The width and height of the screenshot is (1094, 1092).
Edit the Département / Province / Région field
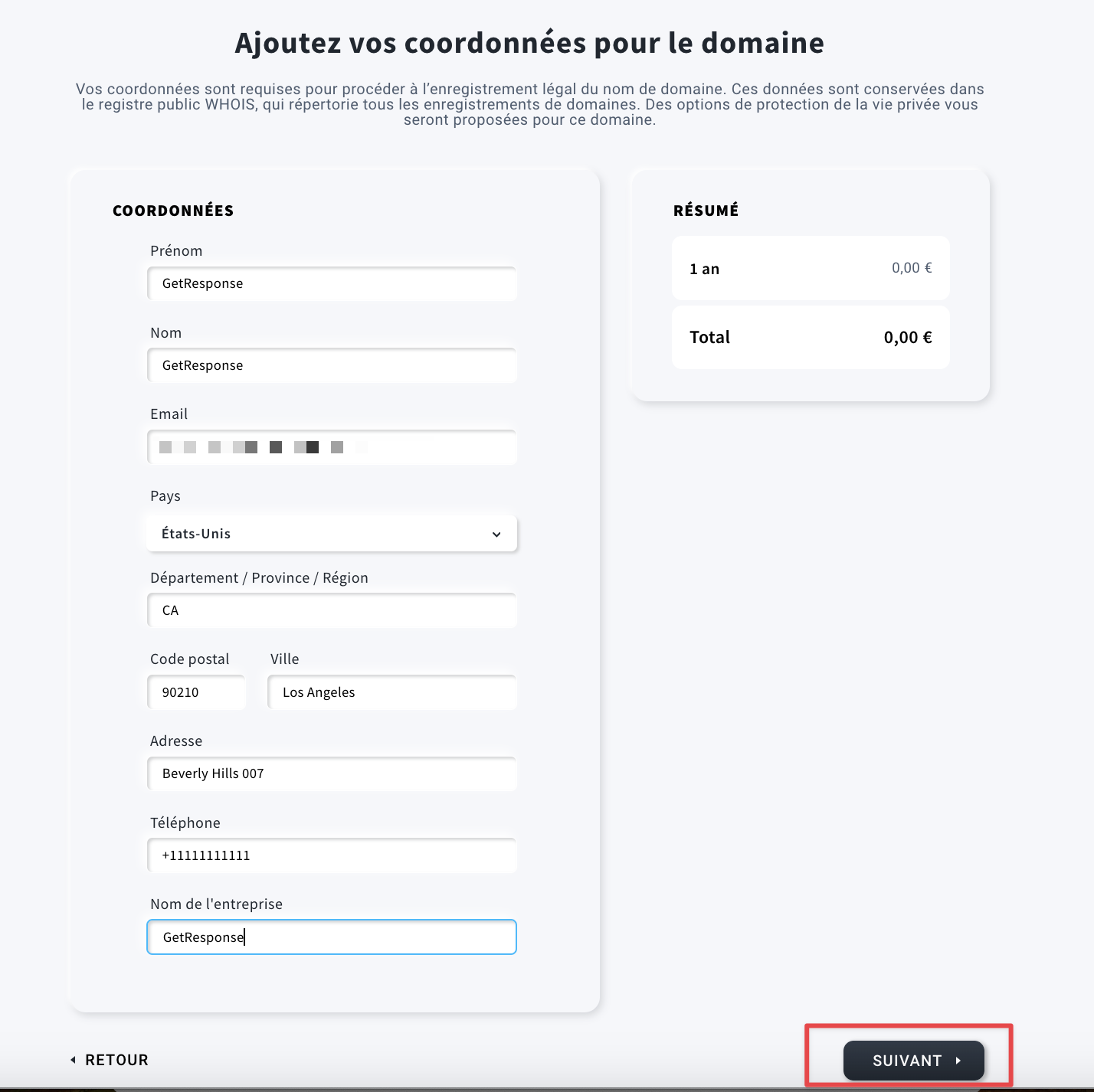332,610
